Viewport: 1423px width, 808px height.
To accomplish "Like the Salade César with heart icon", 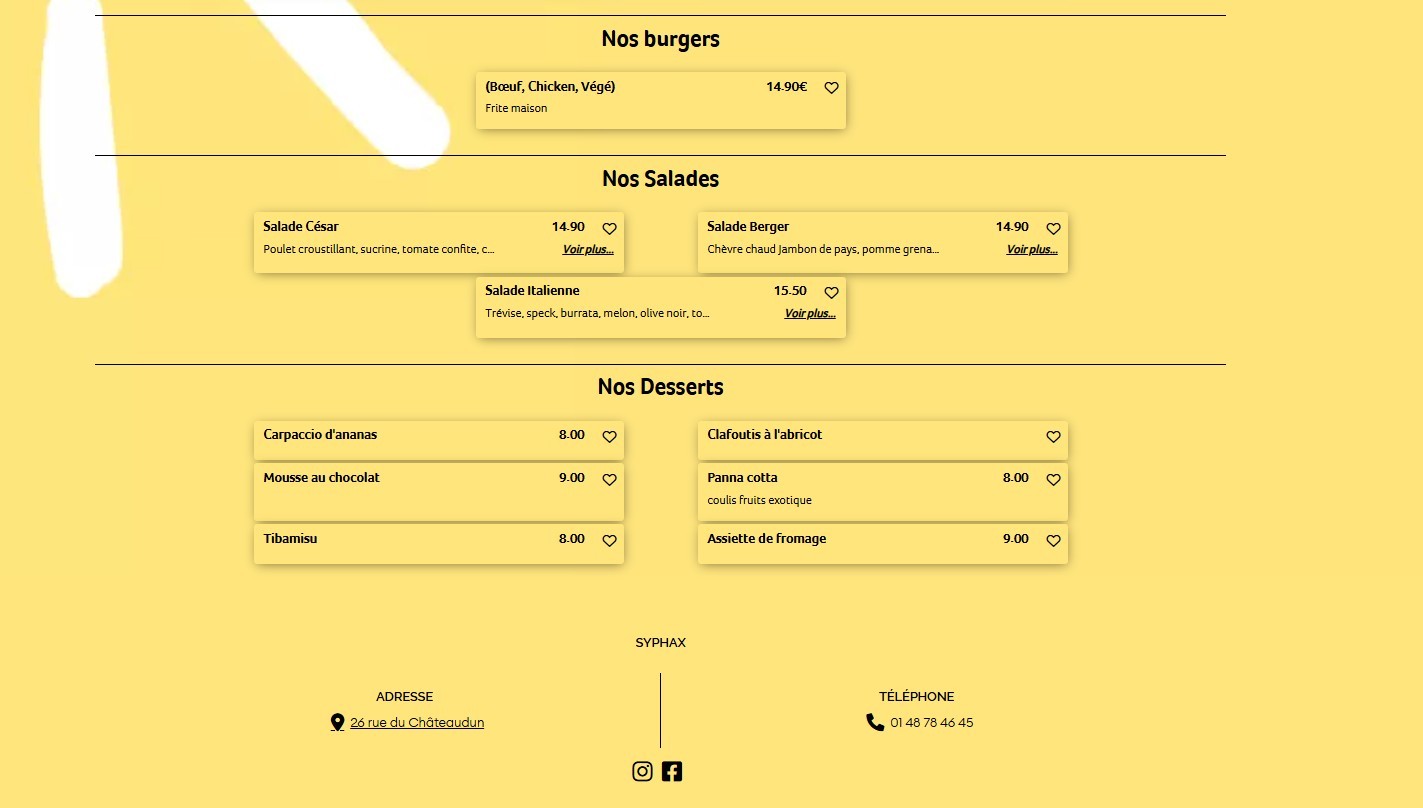I will [609, 228].
